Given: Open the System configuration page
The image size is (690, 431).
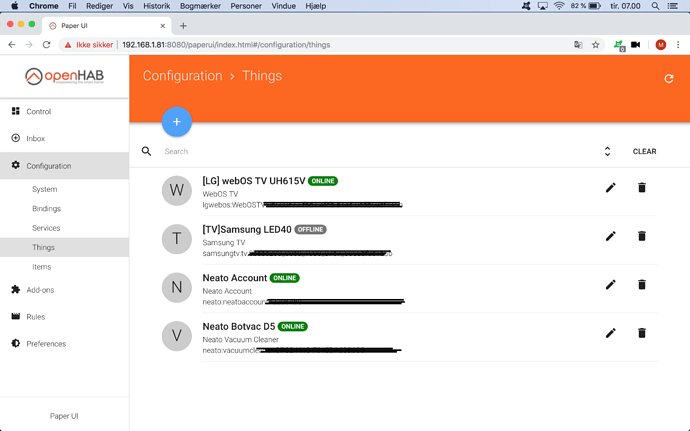Looking at the screenshot, I should click(x=64, y=189).
